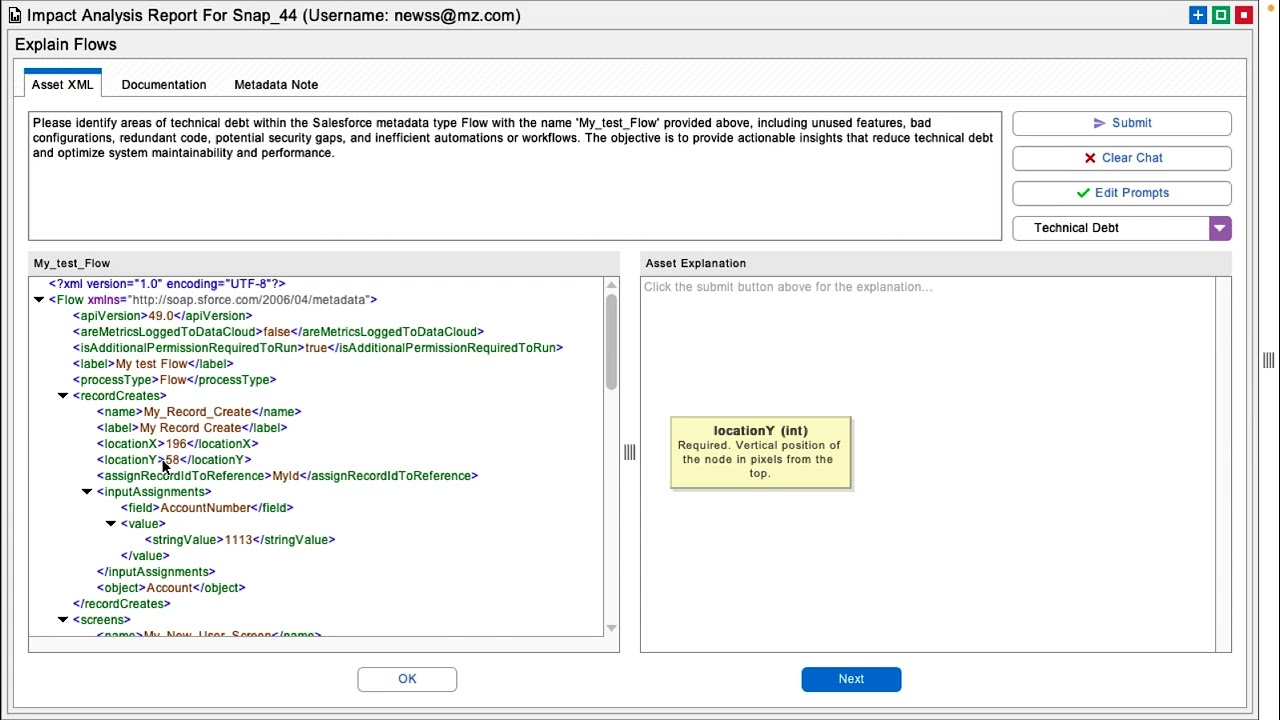The width and height of the screenshot is (1280, 720).
Task: Click the right edge panel grip handle
Action: (x=1268, y=360)
